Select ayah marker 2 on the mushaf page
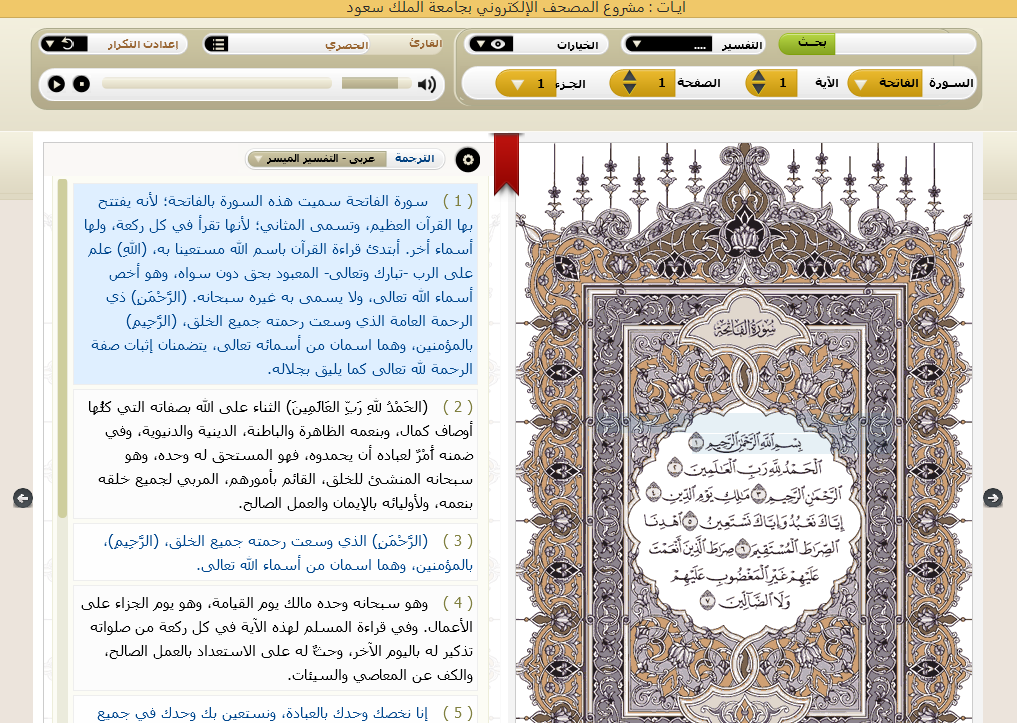This screenshot has height=723, width=1017. coord(675,468)
